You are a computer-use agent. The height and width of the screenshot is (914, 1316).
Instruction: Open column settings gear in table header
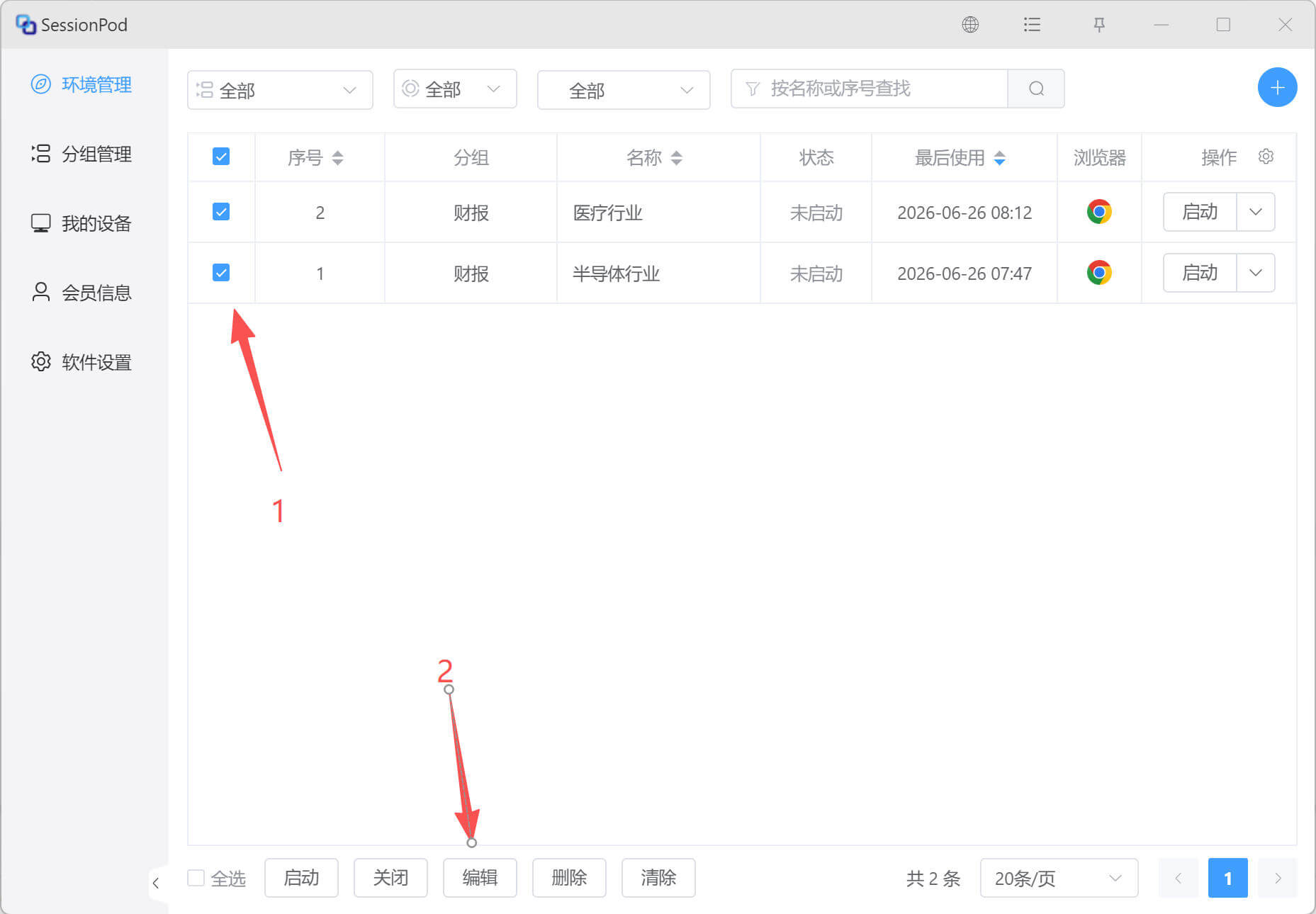1266,156
